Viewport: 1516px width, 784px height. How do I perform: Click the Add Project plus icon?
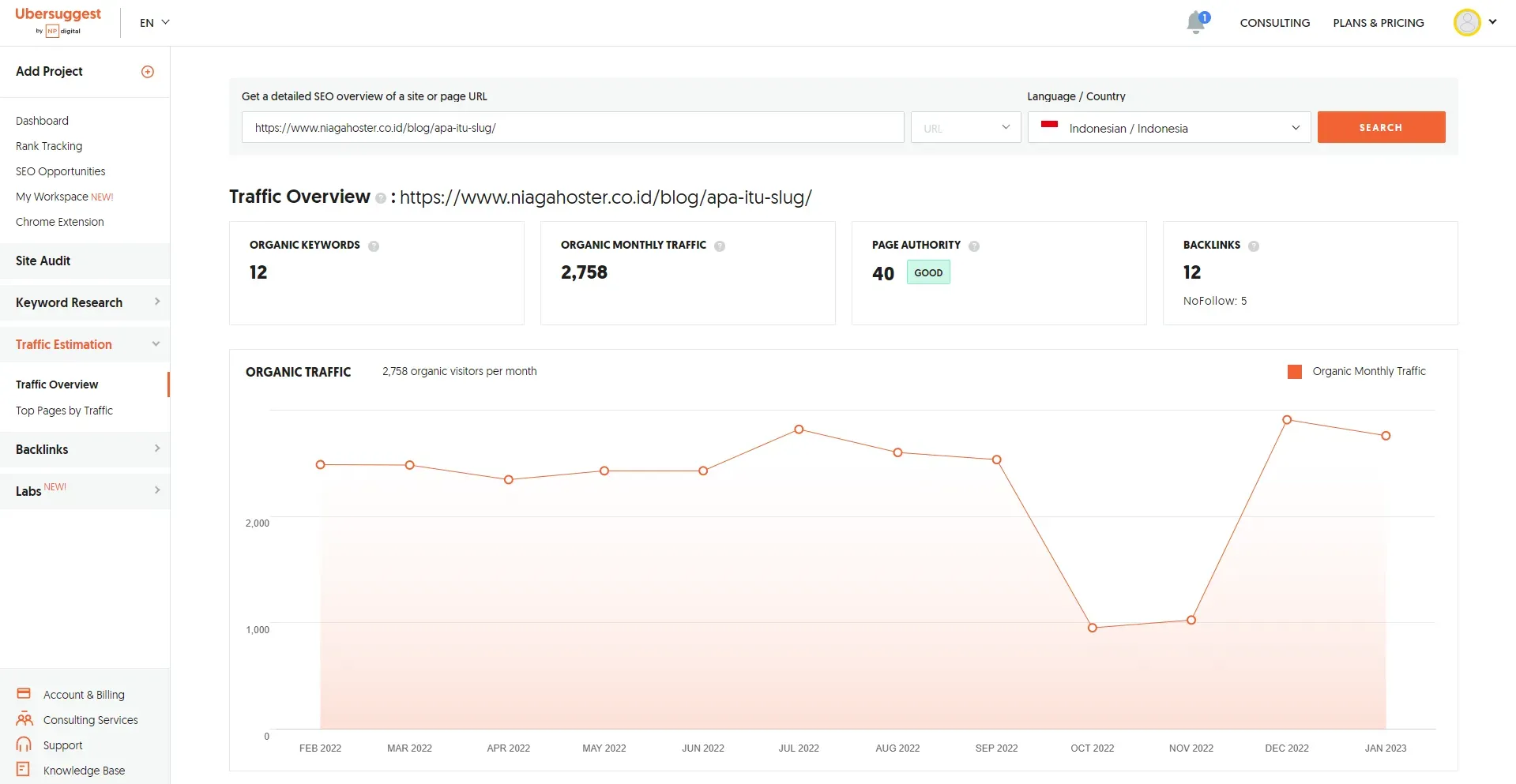pos(148,72)
